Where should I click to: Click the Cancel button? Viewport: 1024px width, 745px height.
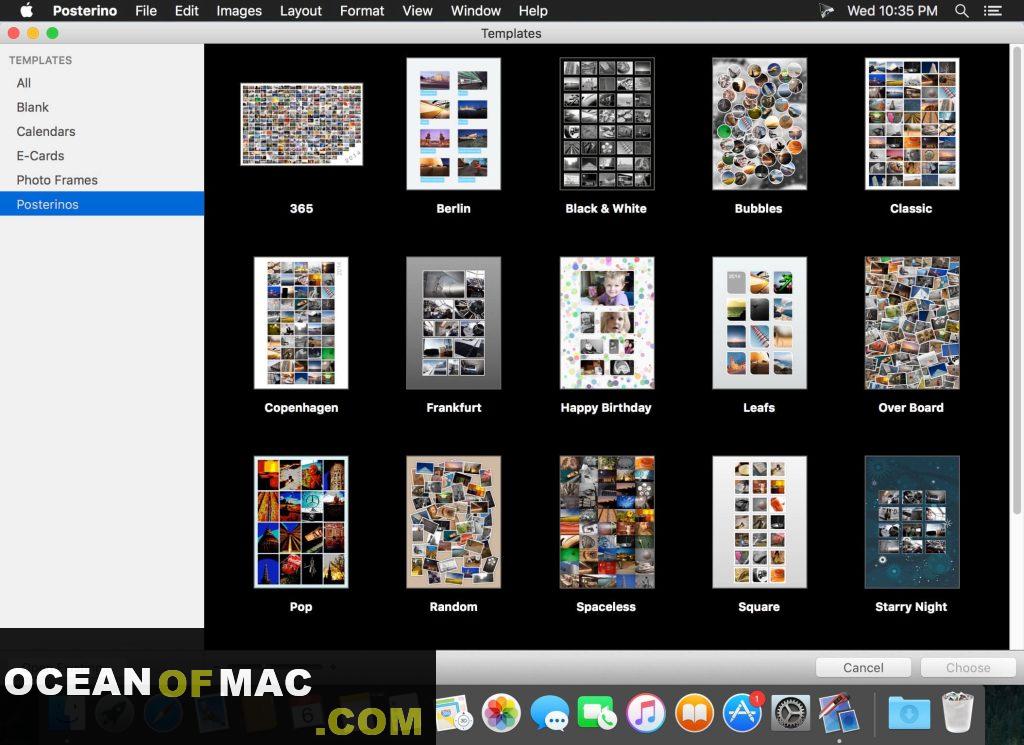click(x=863, y=667)
